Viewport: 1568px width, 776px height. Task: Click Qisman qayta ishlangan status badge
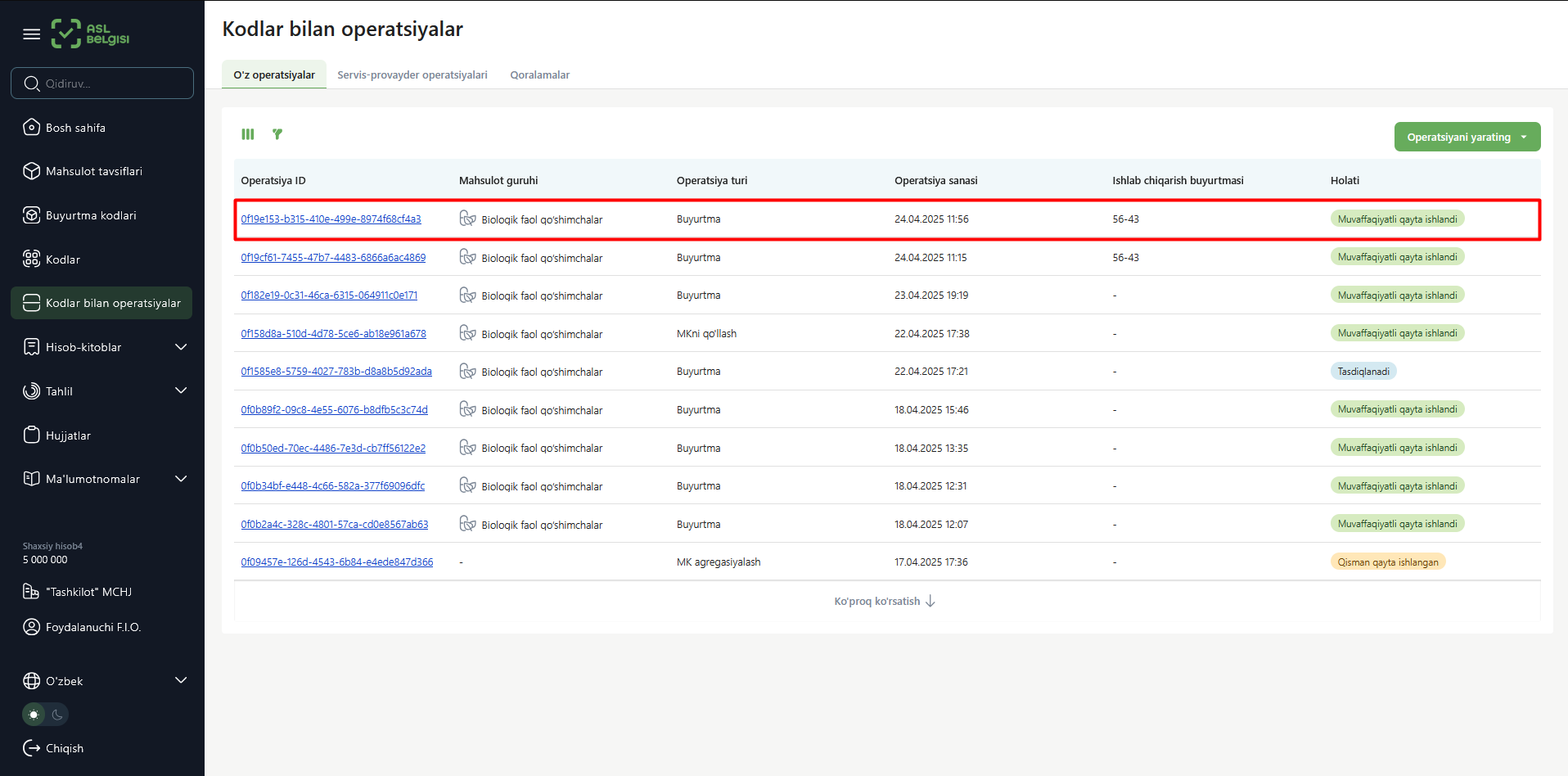1388,562
